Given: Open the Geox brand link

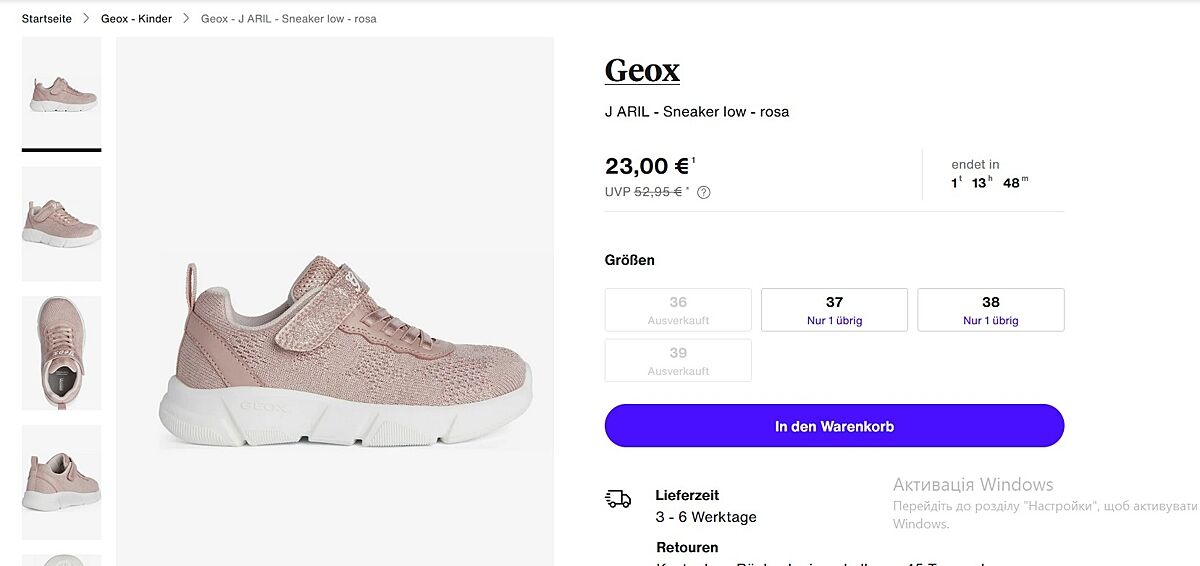Looking at the screenshot, I should (x=642, y=71).
